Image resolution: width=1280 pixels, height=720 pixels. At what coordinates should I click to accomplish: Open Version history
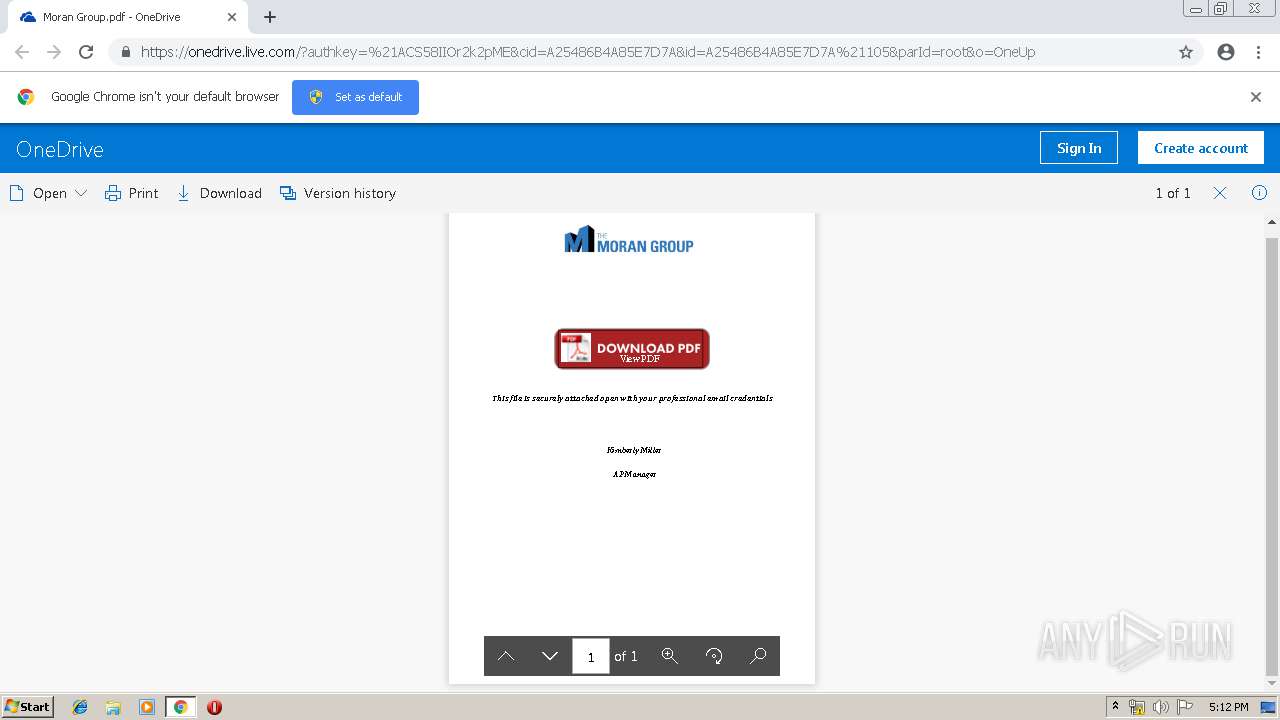(338, 193)
